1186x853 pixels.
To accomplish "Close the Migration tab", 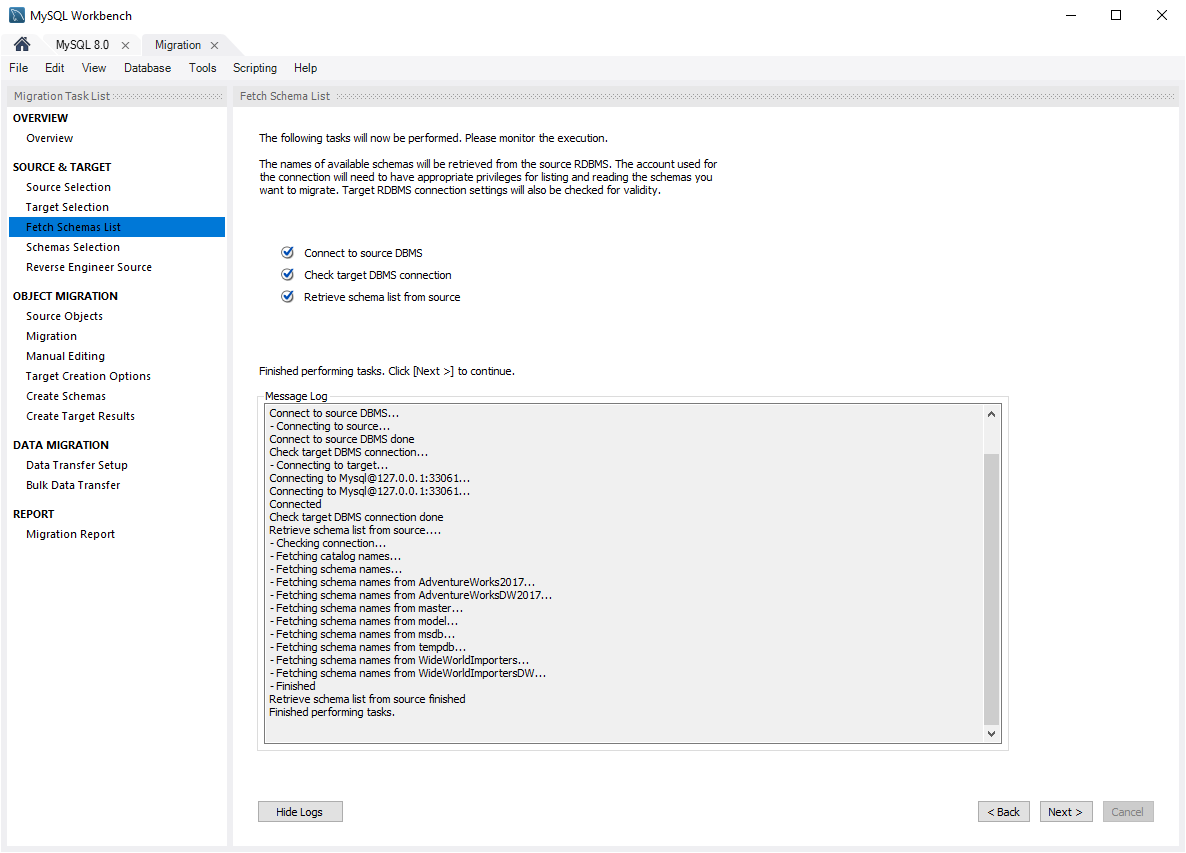I will click(214, 46).
